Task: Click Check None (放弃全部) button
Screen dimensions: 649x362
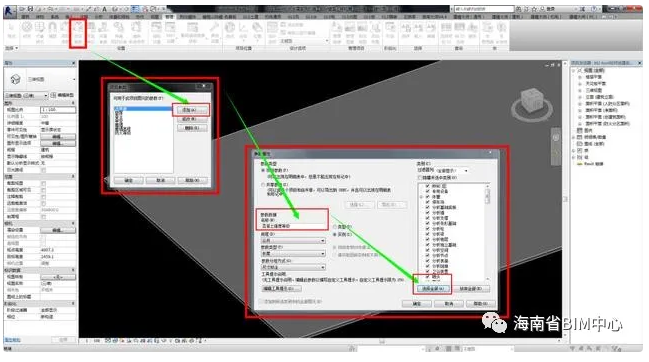Action: (x=471, y=288)
